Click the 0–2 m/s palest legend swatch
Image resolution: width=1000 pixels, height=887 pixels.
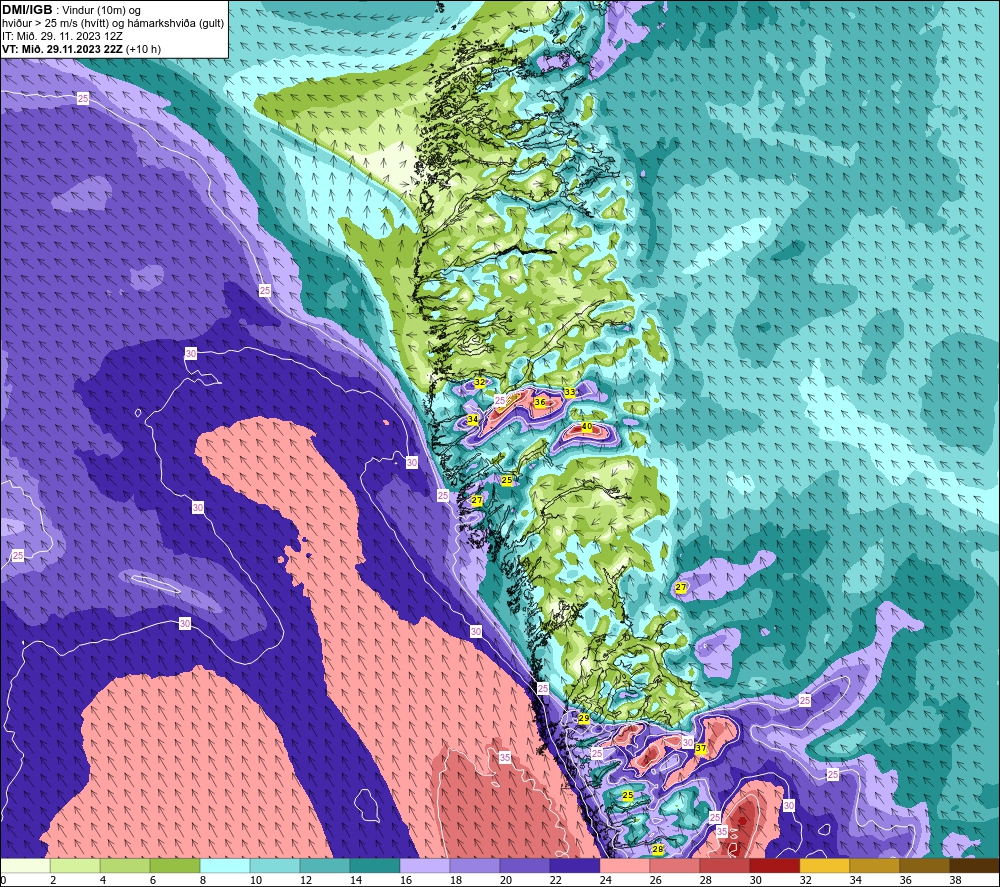coord(26,866)
